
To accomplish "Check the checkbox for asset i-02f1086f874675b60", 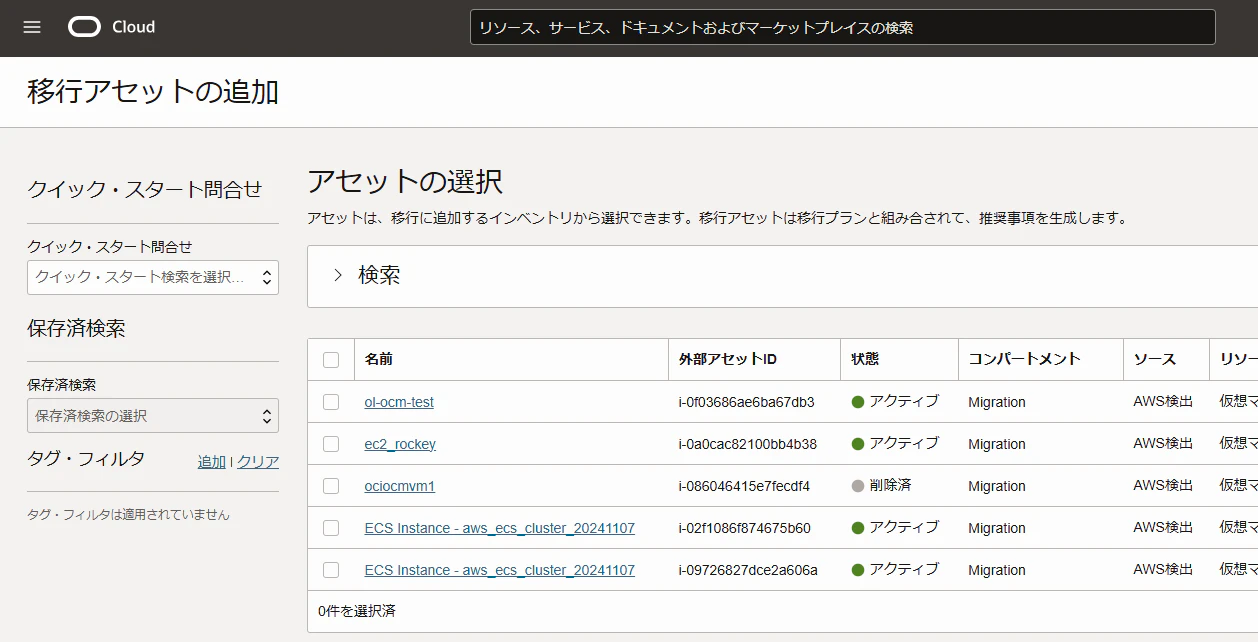I will (331, 528).
